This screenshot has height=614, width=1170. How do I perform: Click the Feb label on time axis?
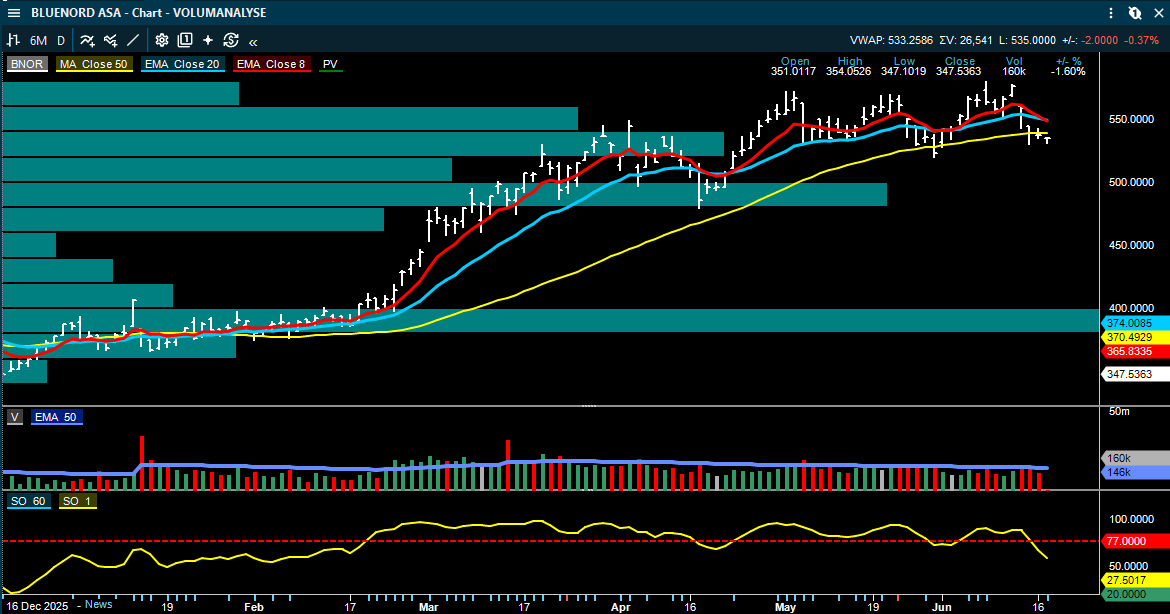254,607
